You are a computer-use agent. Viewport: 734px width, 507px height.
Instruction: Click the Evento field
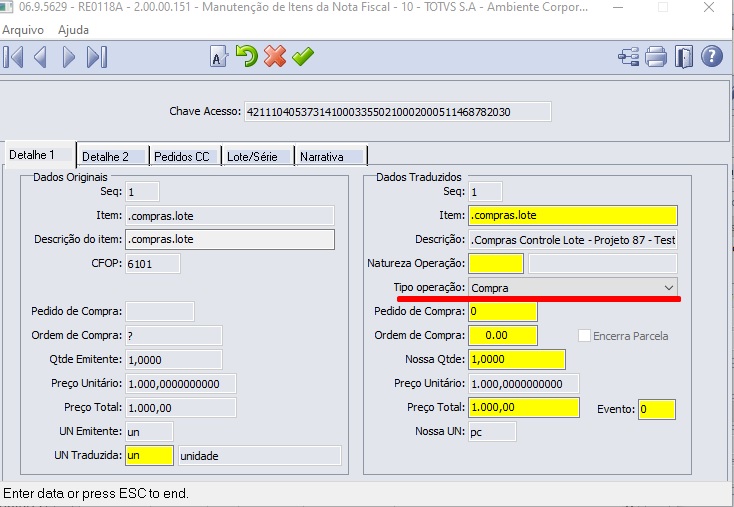tap(657, 409)
